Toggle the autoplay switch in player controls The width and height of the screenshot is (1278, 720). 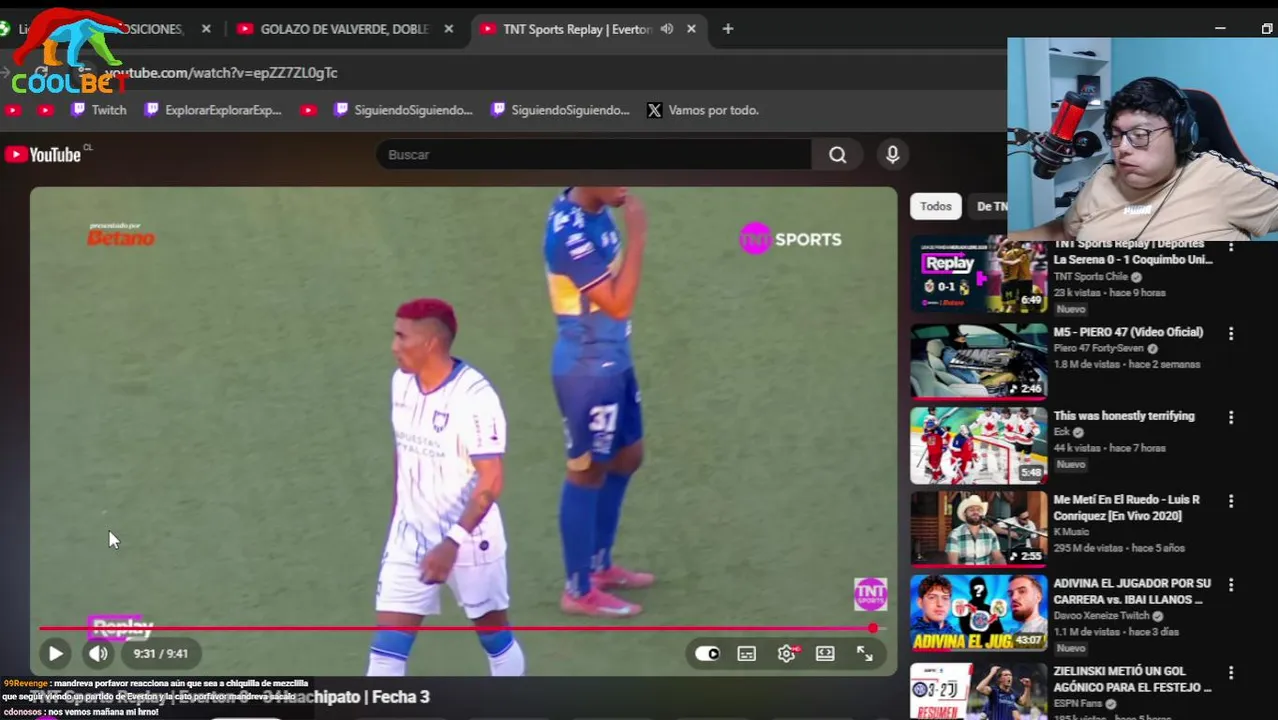coord(707,653)
